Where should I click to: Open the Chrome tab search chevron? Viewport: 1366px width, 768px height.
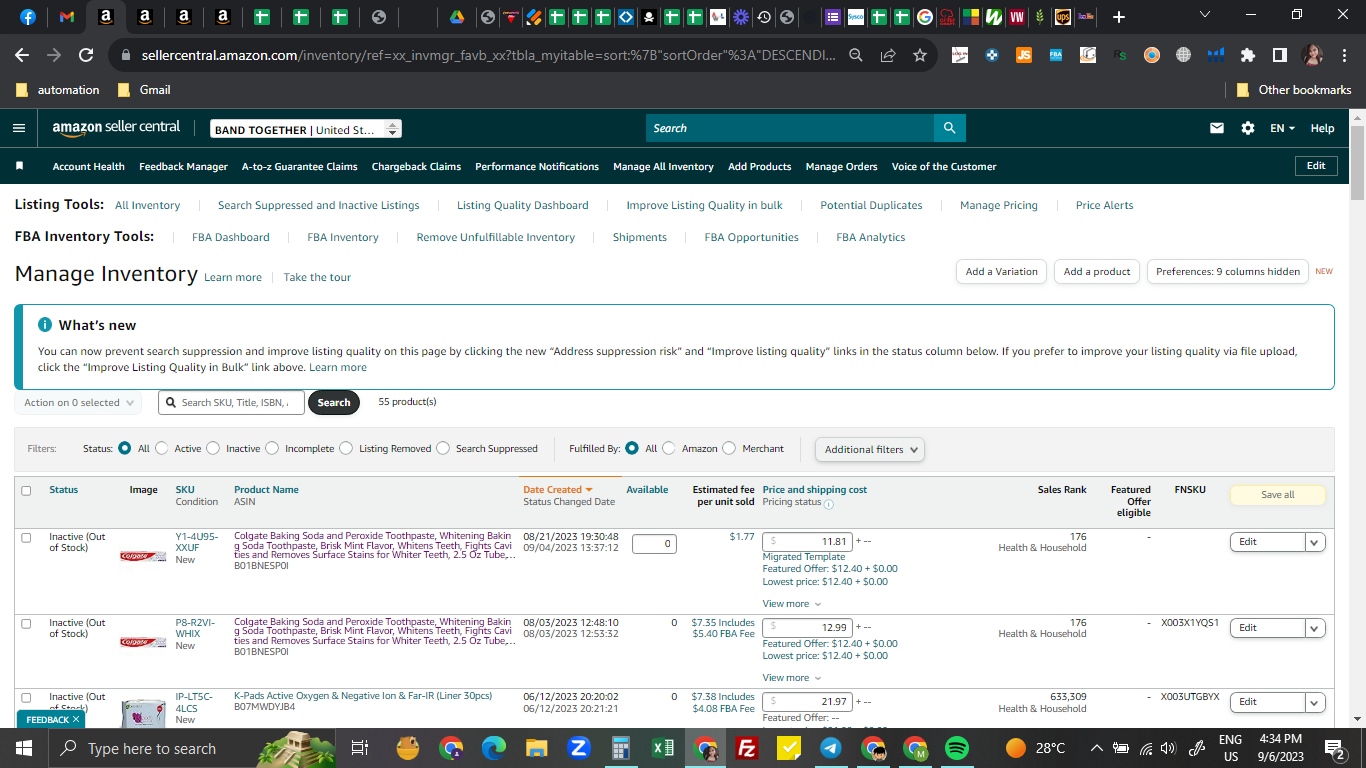[1204, 16]
